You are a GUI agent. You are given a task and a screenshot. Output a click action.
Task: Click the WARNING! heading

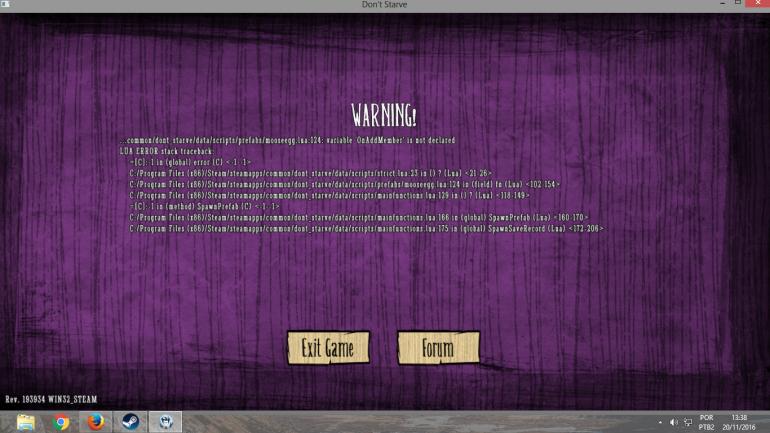(x=384, y=116)
